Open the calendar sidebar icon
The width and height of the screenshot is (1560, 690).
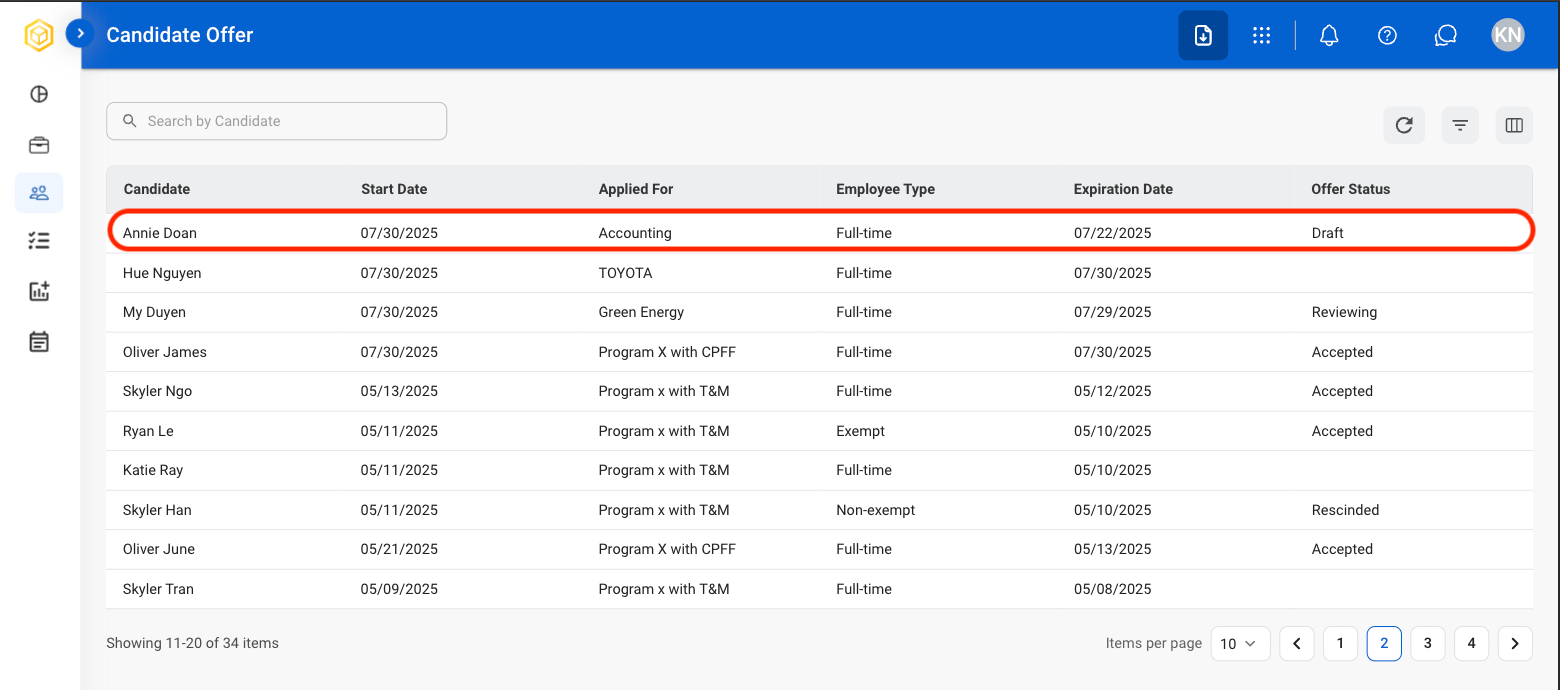click(x=39, y=342)
